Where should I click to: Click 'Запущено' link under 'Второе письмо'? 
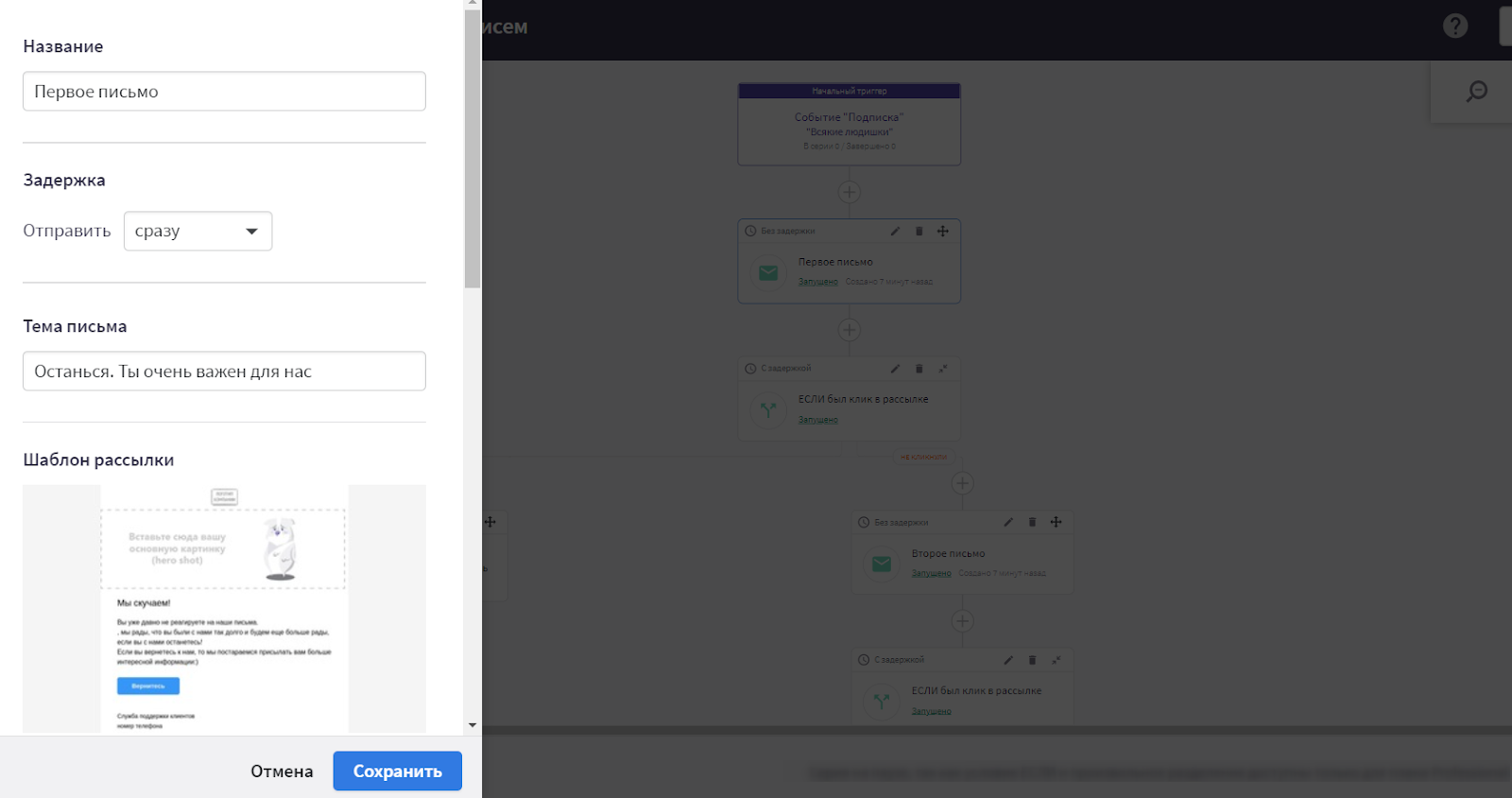pos(931,573)
